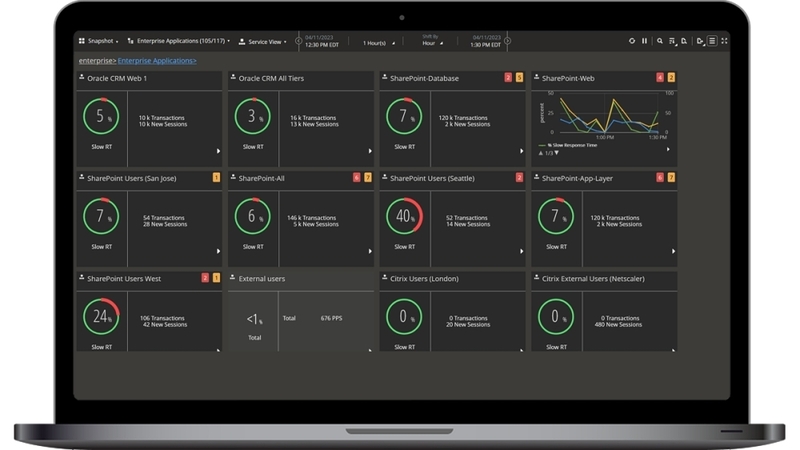
Task: Click the enterprise breadcrumb link
Action: pyautogui.click(x=96, y=61)
